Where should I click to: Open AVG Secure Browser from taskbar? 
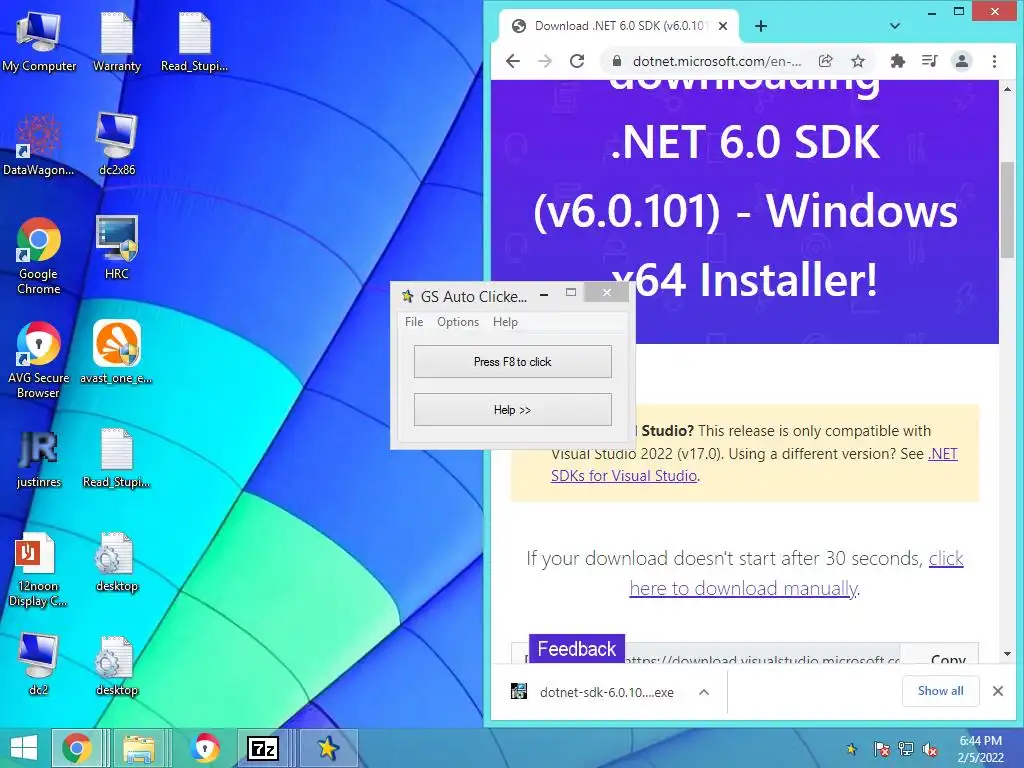[205, 748]
